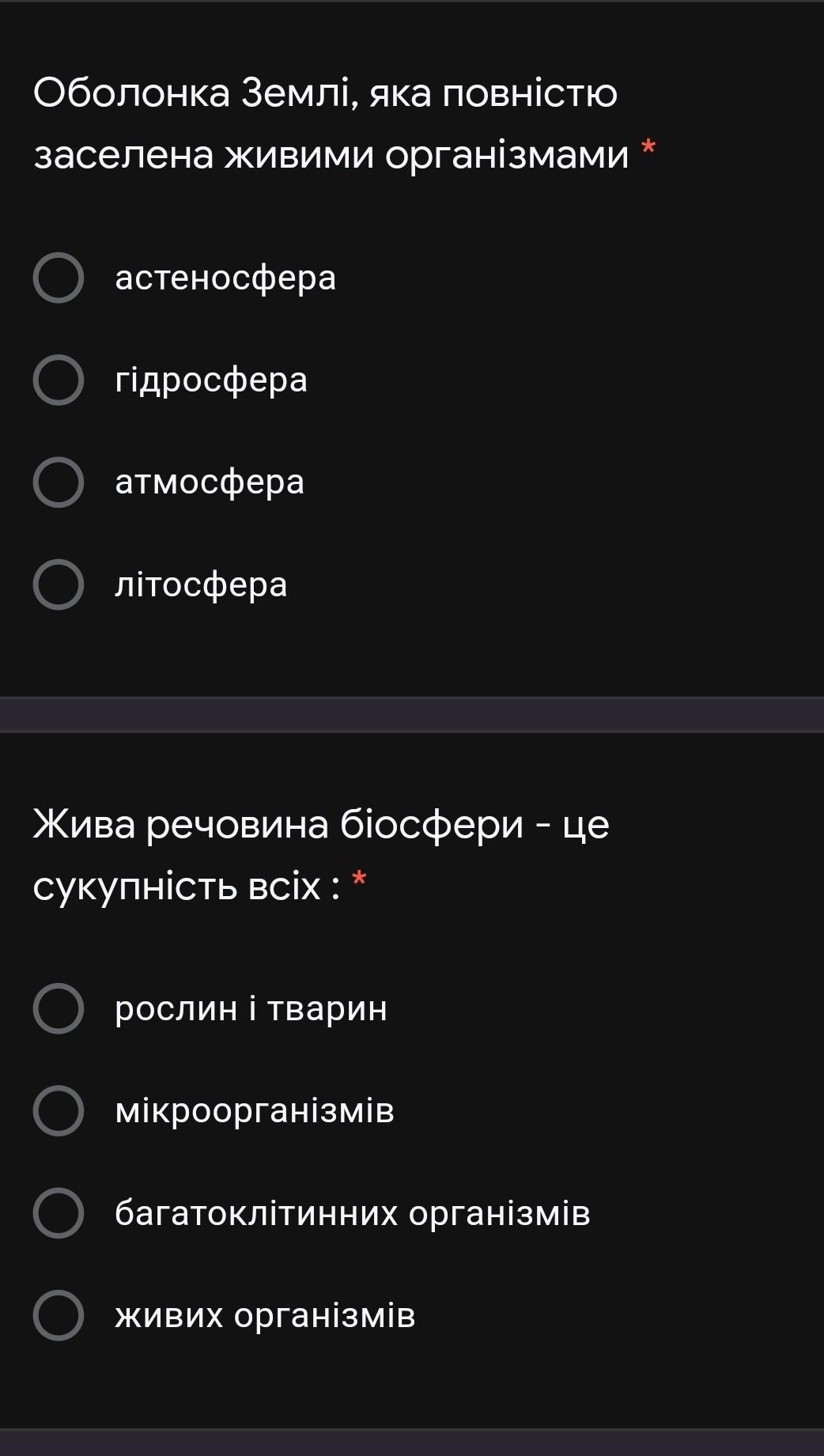
Task: Tap the живих організмів answer text
Action: tap(265, 1315)
